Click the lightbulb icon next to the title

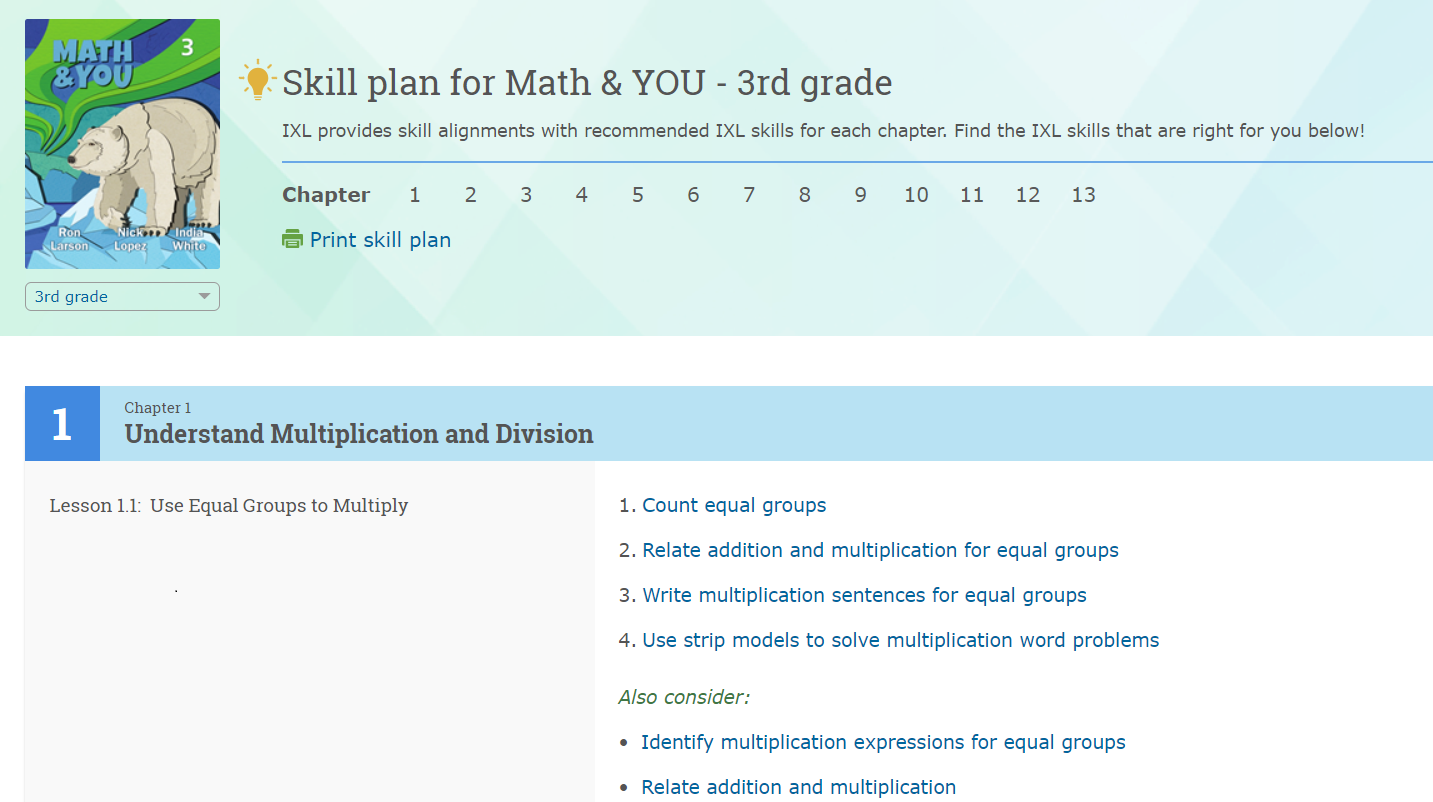258,81
